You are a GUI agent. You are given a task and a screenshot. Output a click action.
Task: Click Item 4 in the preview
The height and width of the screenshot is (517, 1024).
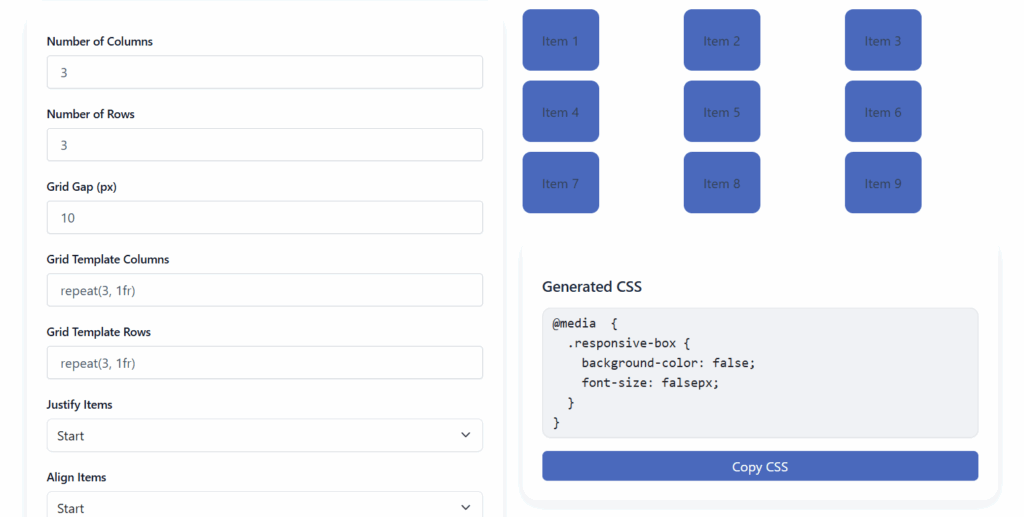(560, 112)
